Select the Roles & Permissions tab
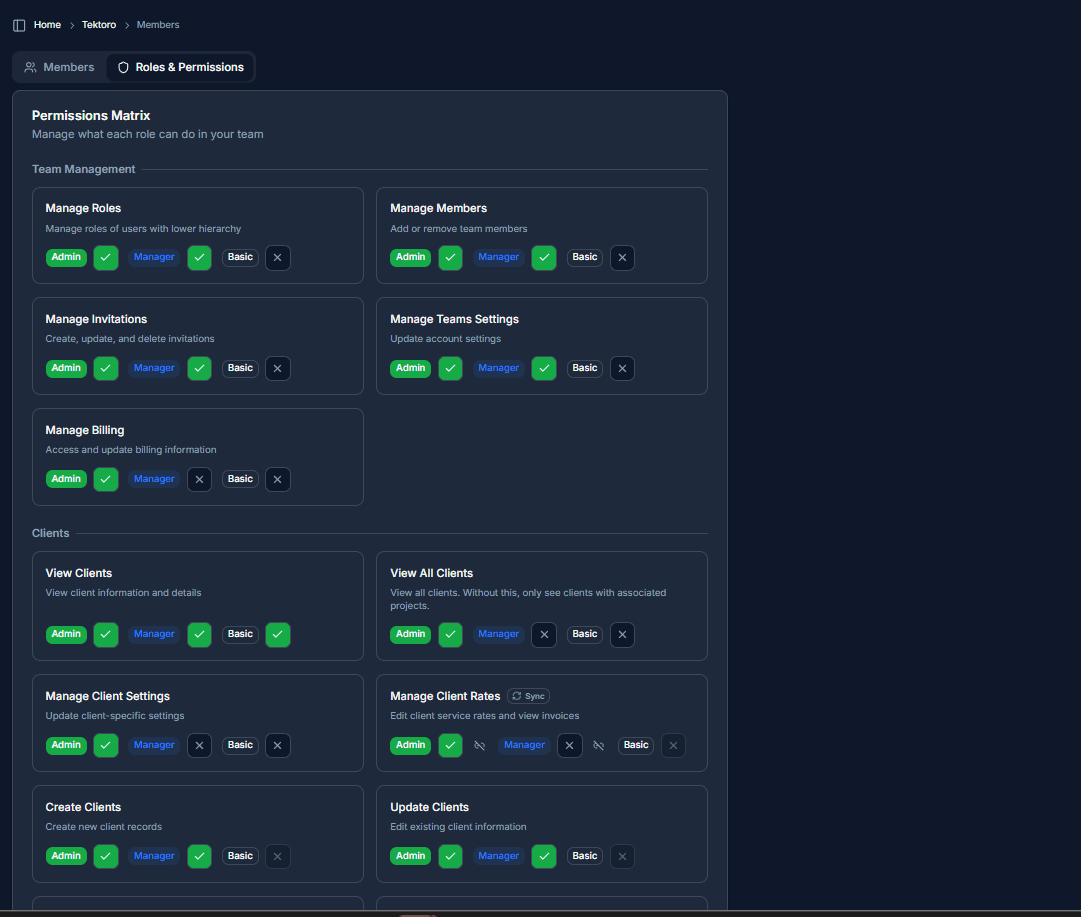This screenshot has height=917, width=1081. [x=181, y=68]
